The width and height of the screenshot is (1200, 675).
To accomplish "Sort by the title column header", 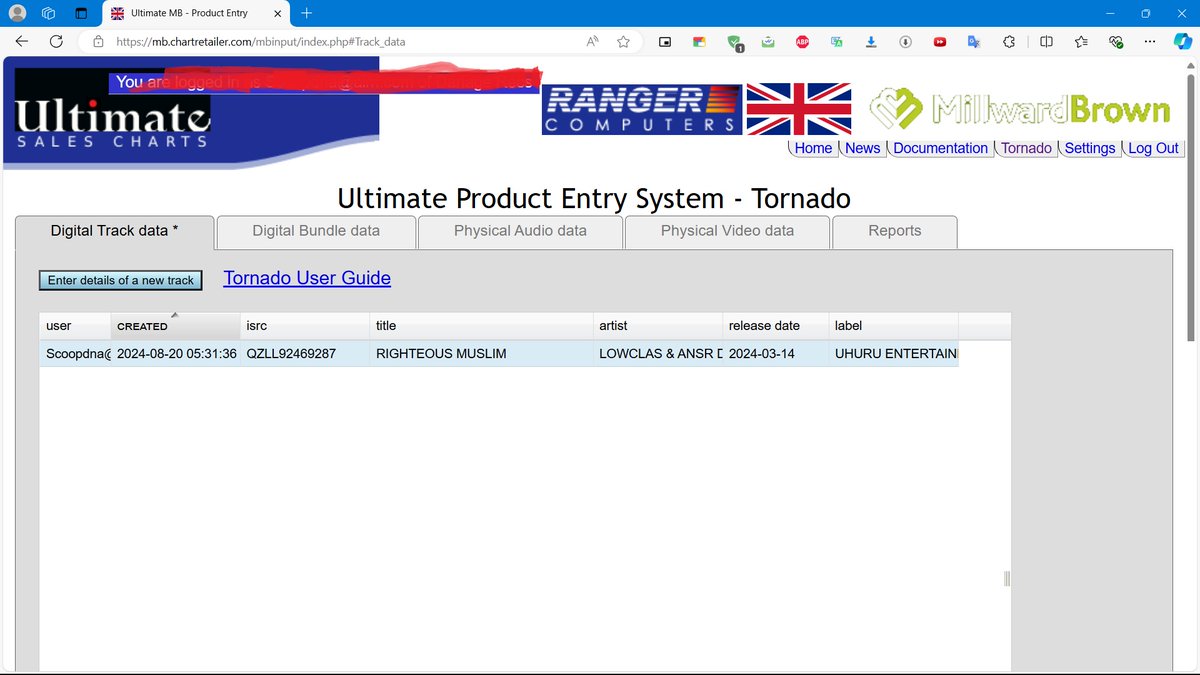I will coord(481,326).
